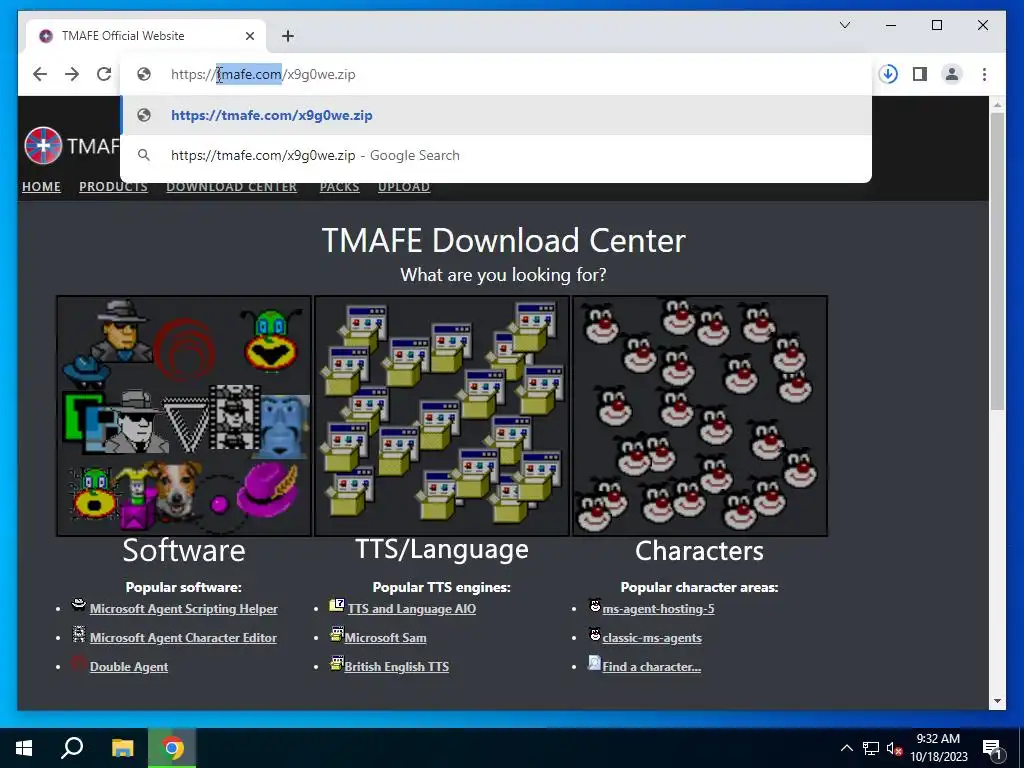Screen dimensions: 1024x768
Task: Select the TMAFE Official Website tab
Action: (x=146, y=36)
